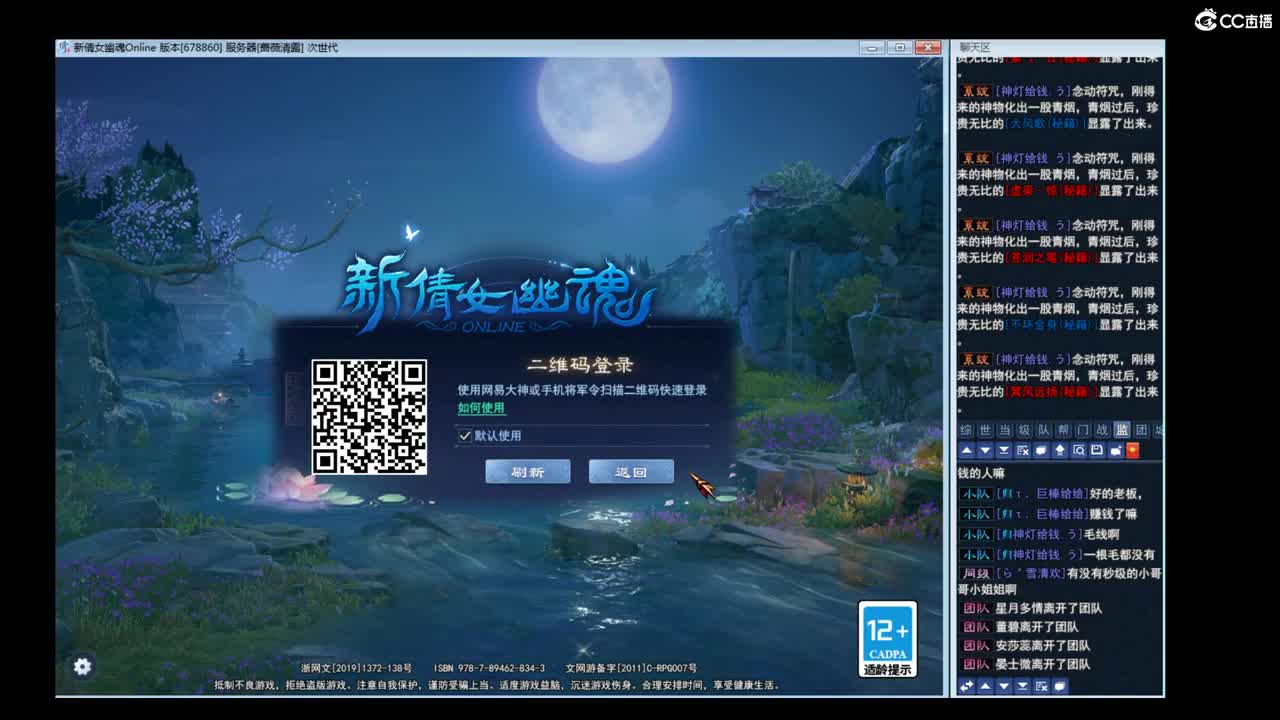Click the QR code image for login
This screenshot has width=1280, height=720.
pos(369,417)
